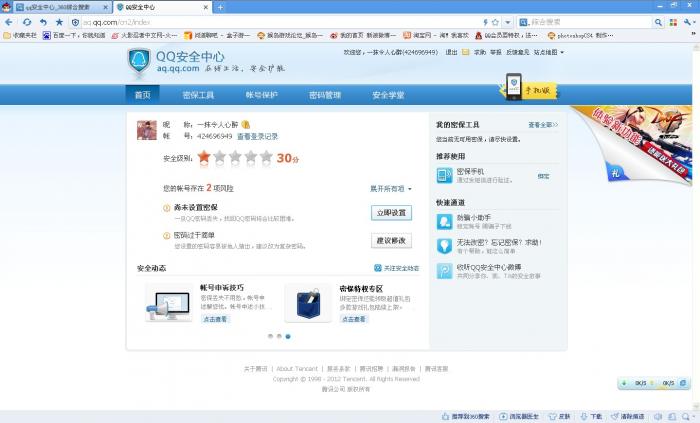This screenshot has height=423, width=700.
Task: Open 防骗小助手 icon
Action: [445, 221]
